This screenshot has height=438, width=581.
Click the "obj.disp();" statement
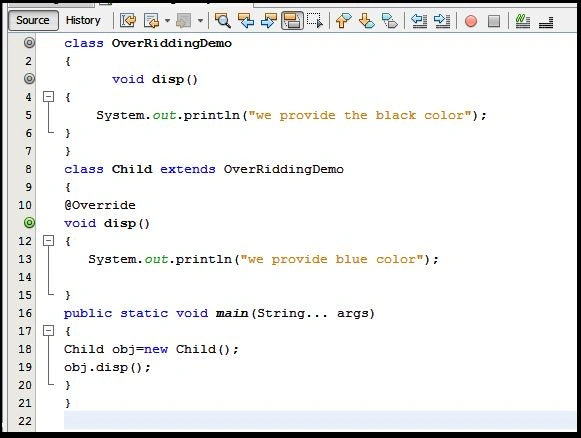pos(107,367)
